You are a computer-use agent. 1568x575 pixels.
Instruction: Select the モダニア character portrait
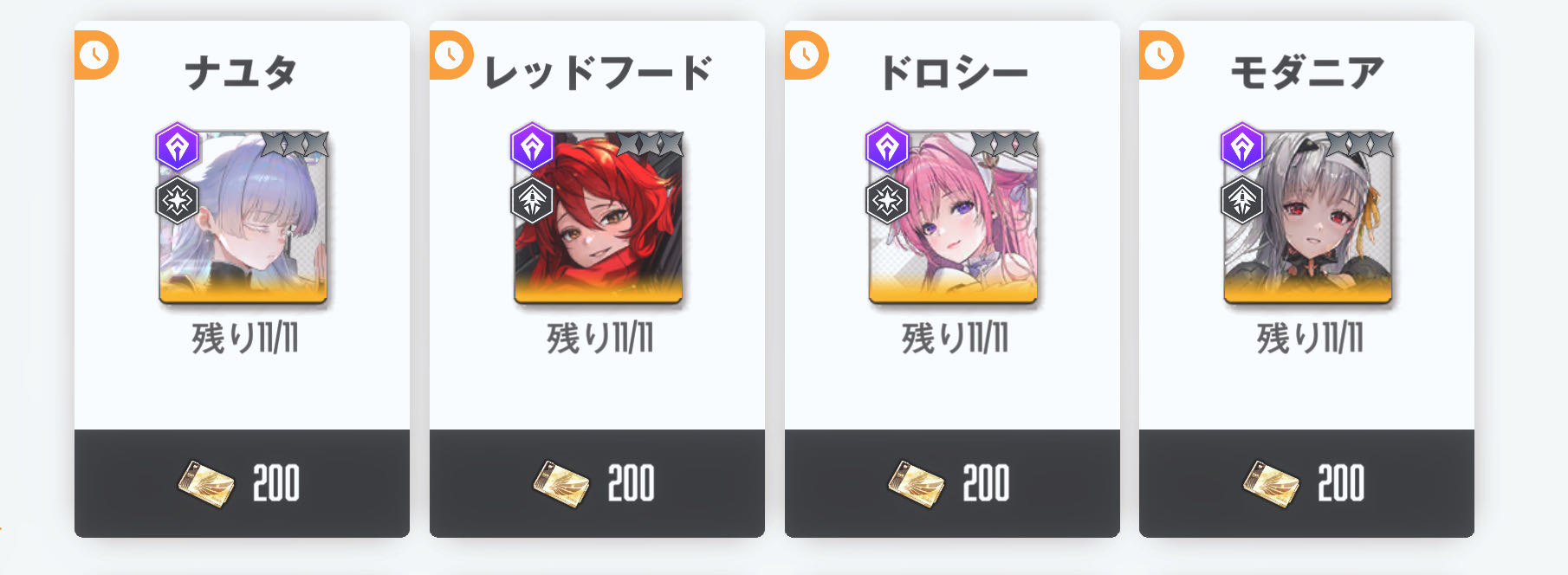pos(1308,218)
